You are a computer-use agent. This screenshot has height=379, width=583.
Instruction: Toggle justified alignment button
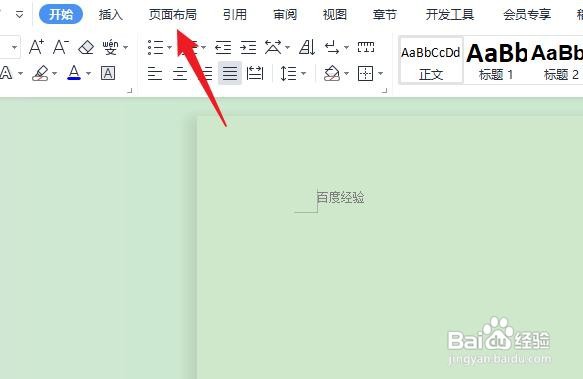coord(230,73)
